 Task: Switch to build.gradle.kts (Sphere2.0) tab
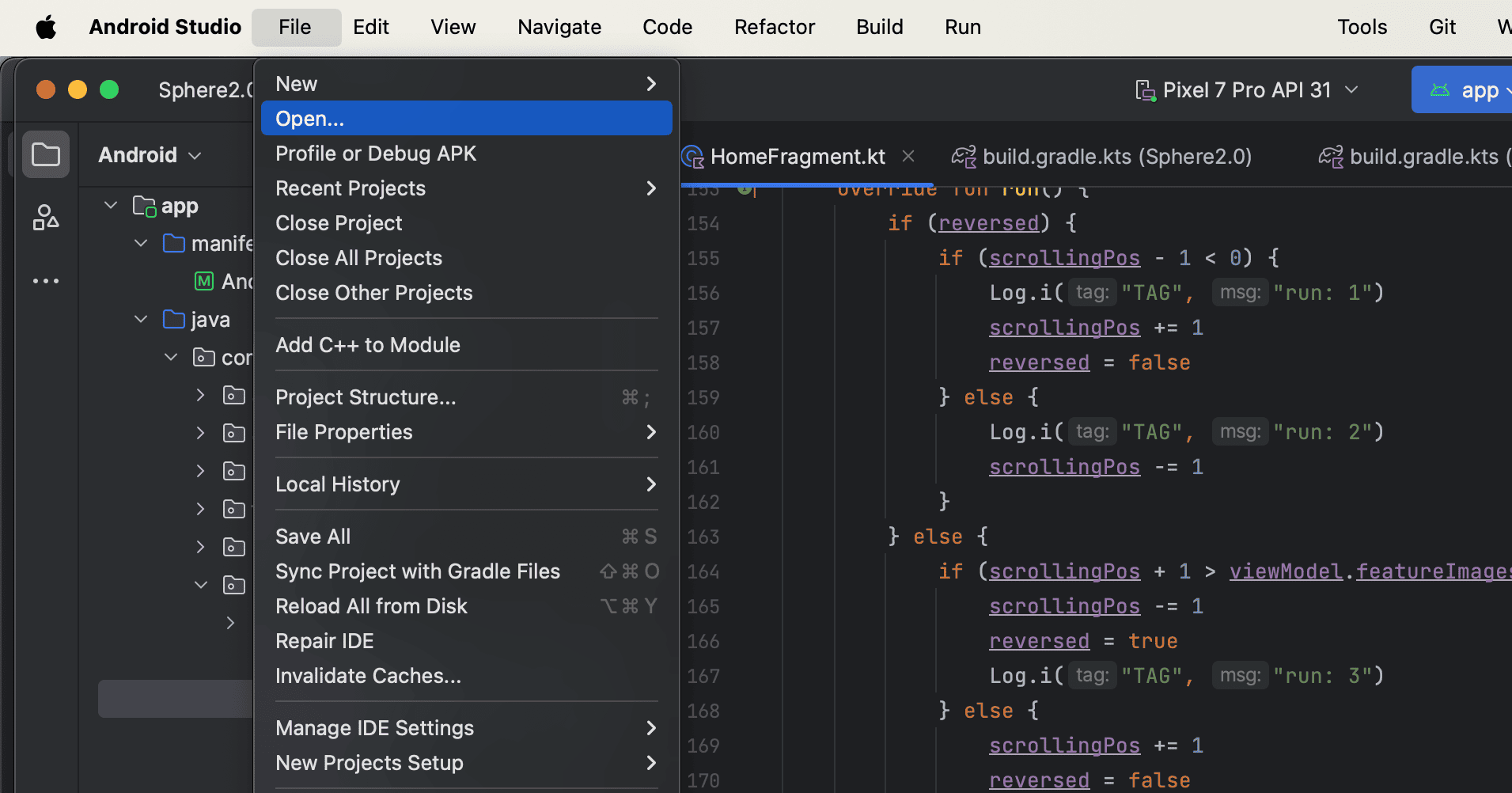point(1116,157)
